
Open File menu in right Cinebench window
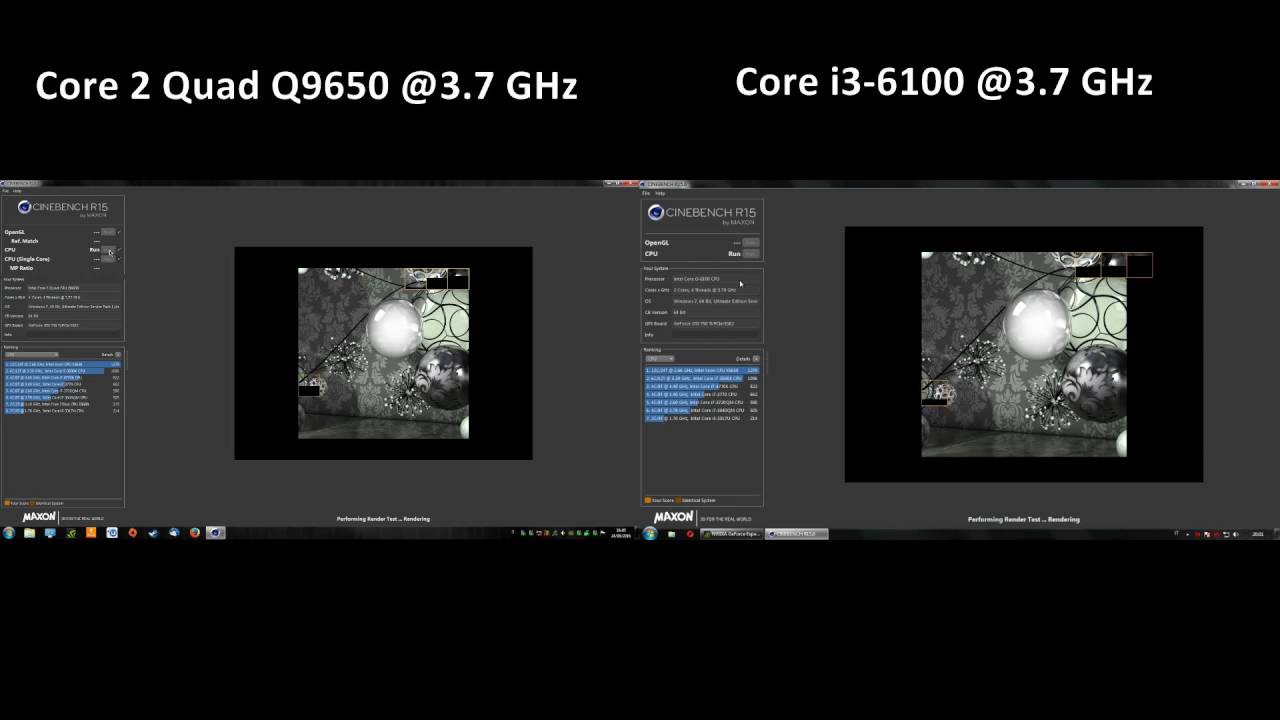[x=646, y=193]
